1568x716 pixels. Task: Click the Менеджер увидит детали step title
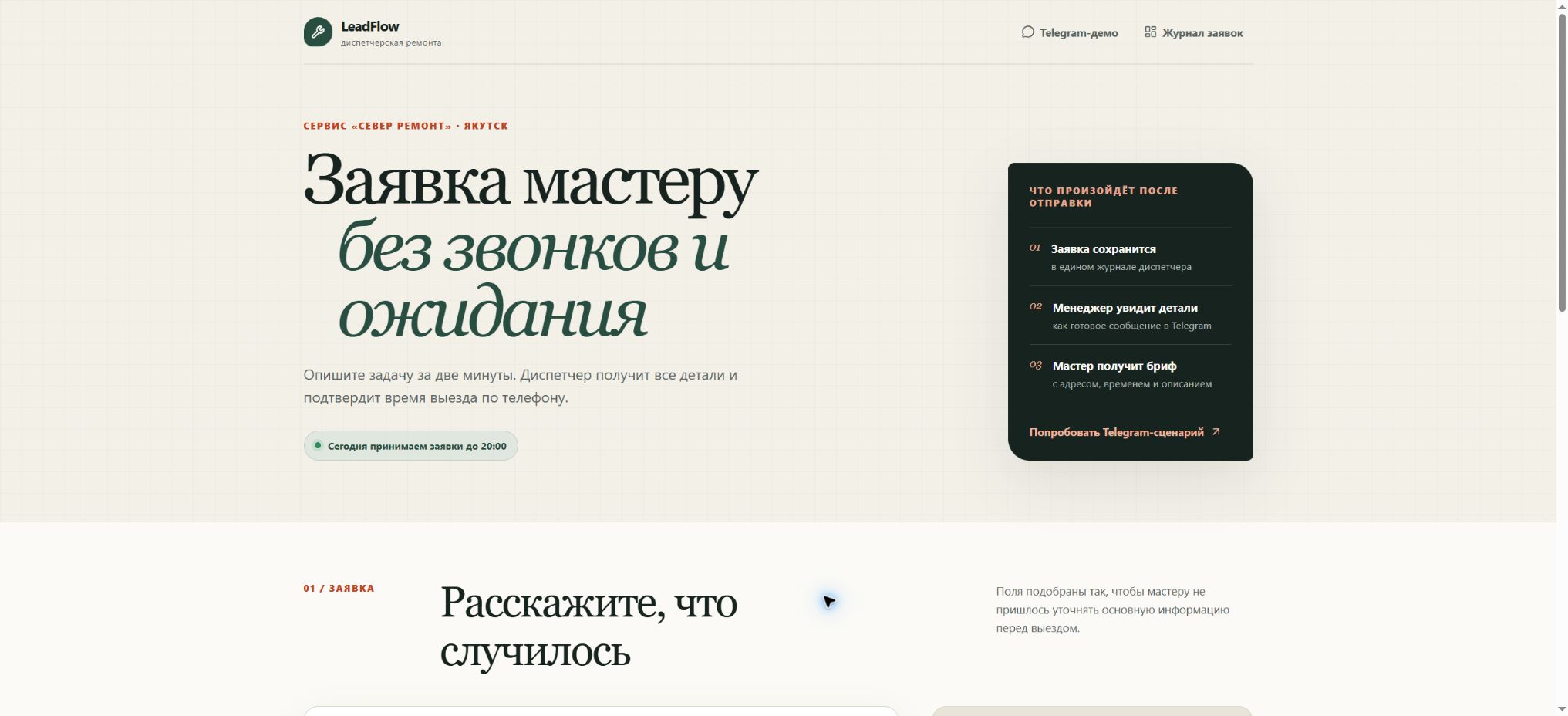click(x=1125, y=308)
